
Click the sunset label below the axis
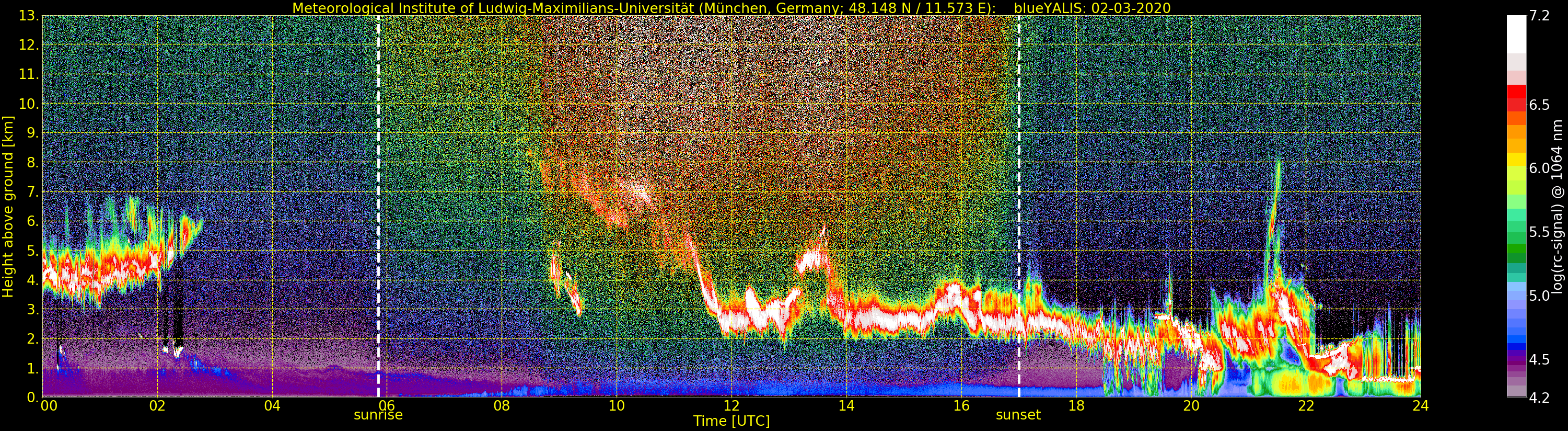1018,415
